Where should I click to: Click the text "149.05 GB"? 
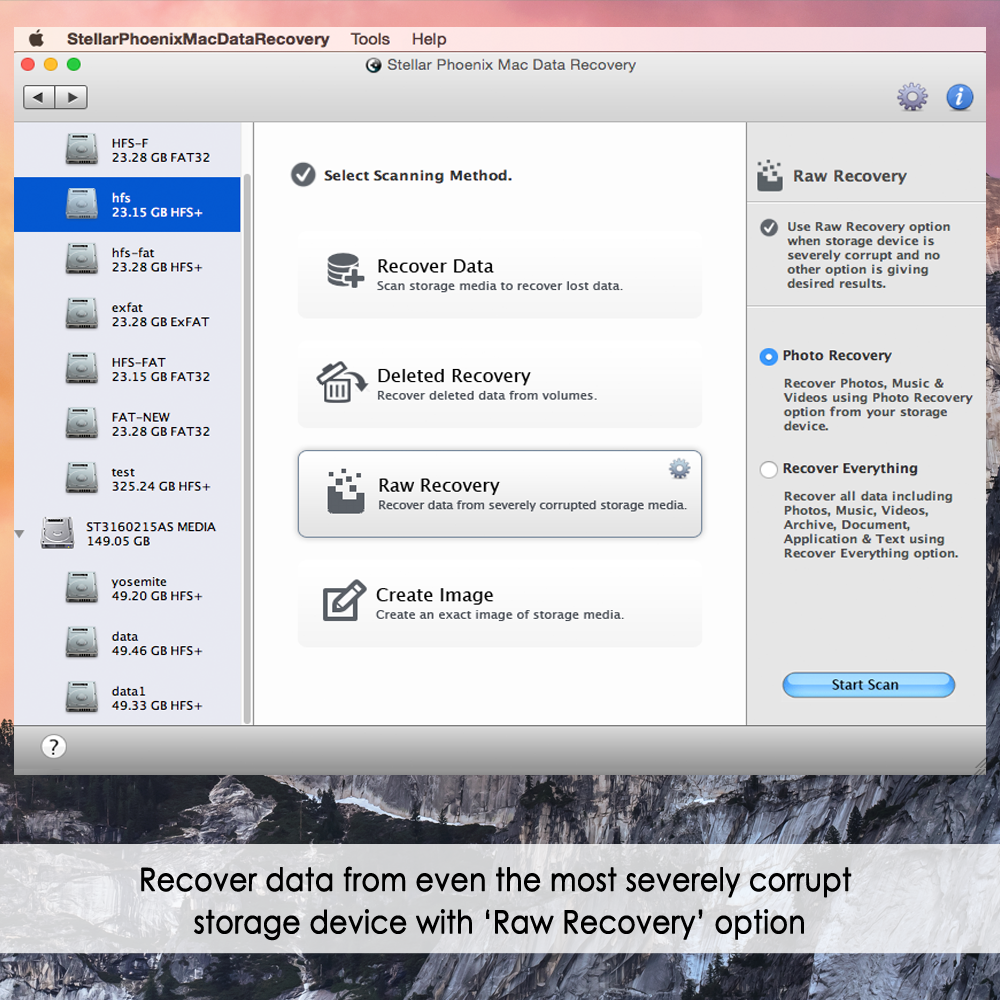(x=119, y=541)
